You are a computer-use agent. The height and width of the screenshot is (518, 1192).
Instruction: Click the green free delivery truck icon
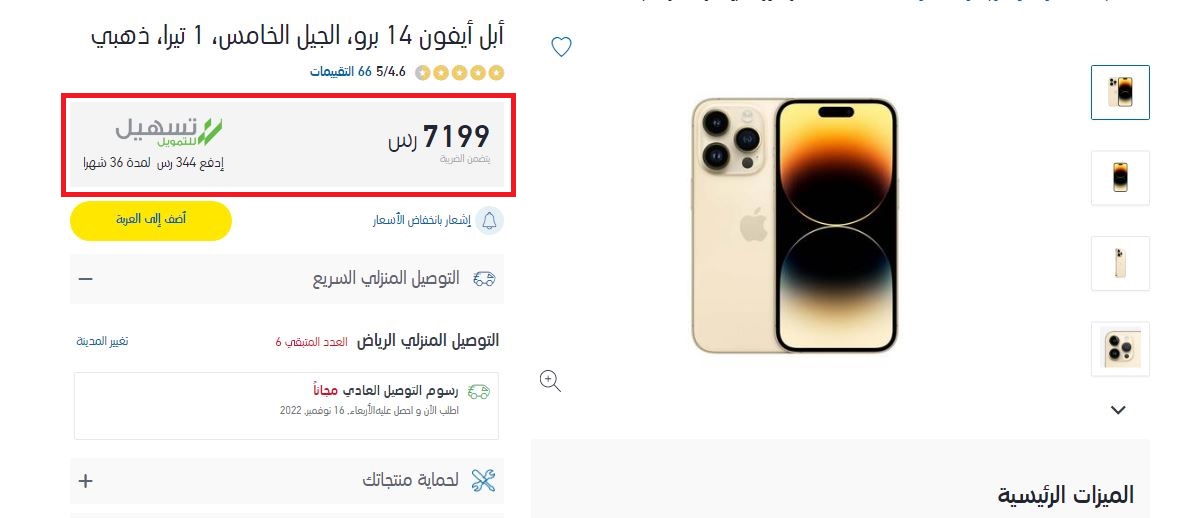[479, 392]
